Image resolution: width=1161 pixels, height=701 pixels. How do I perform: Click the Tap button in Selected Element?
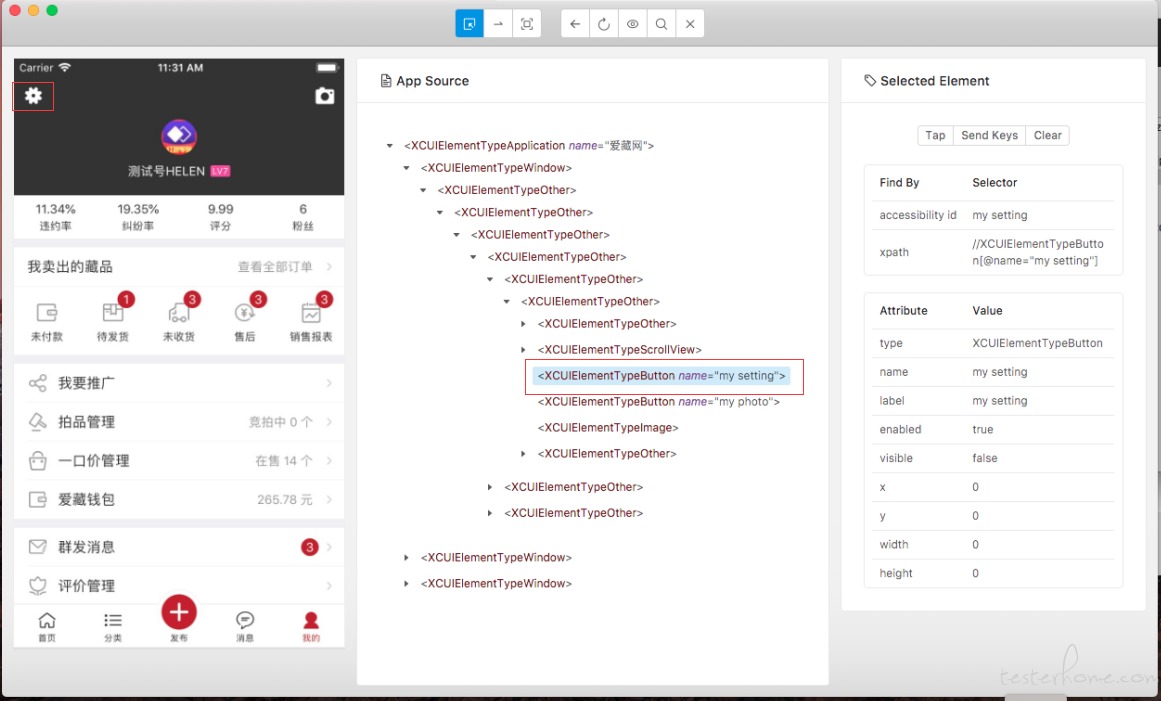935,135
